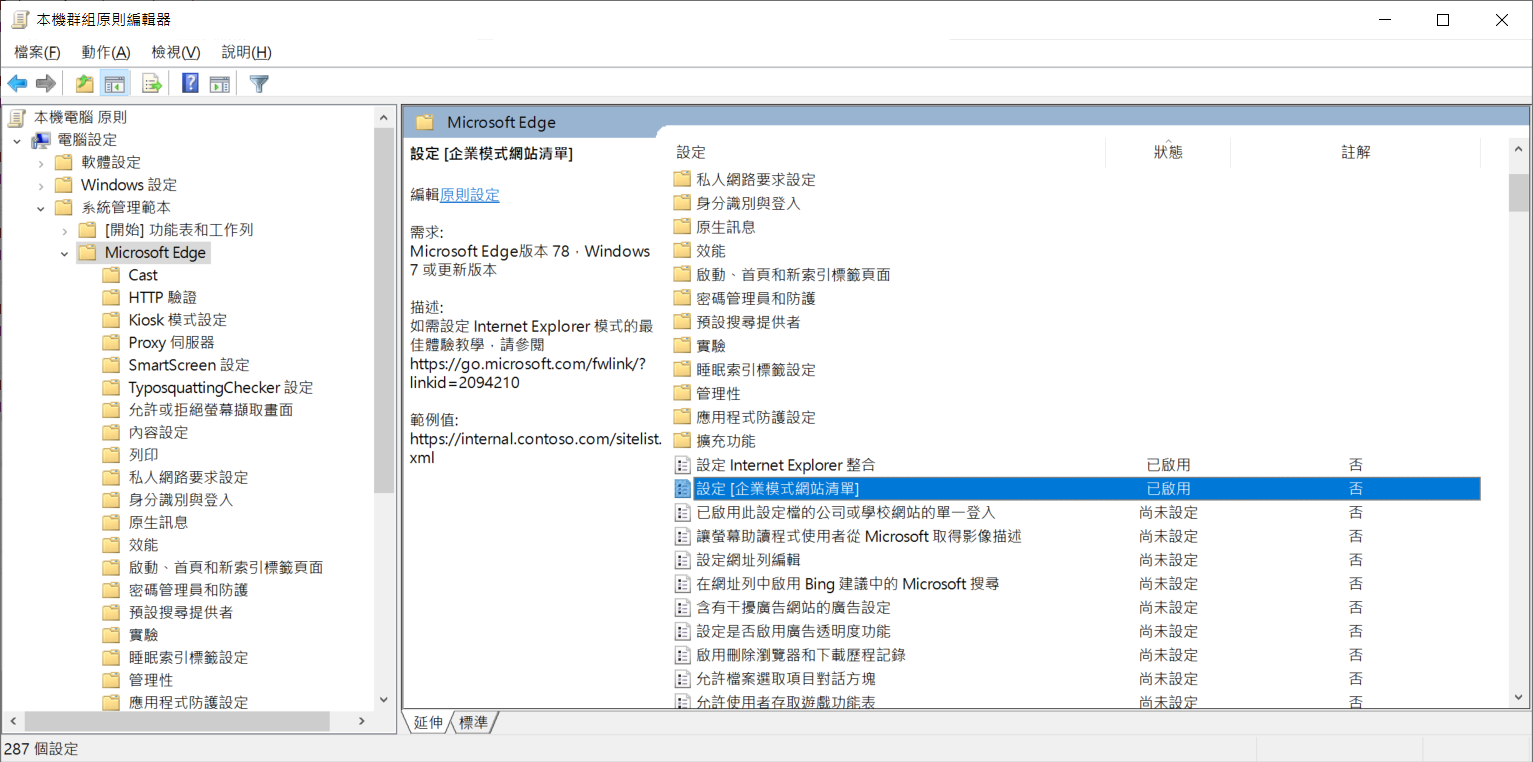
Task: Open the 密碼管理員和防護 folder in list
Action: pyautogui.click(x=755, y=298)
